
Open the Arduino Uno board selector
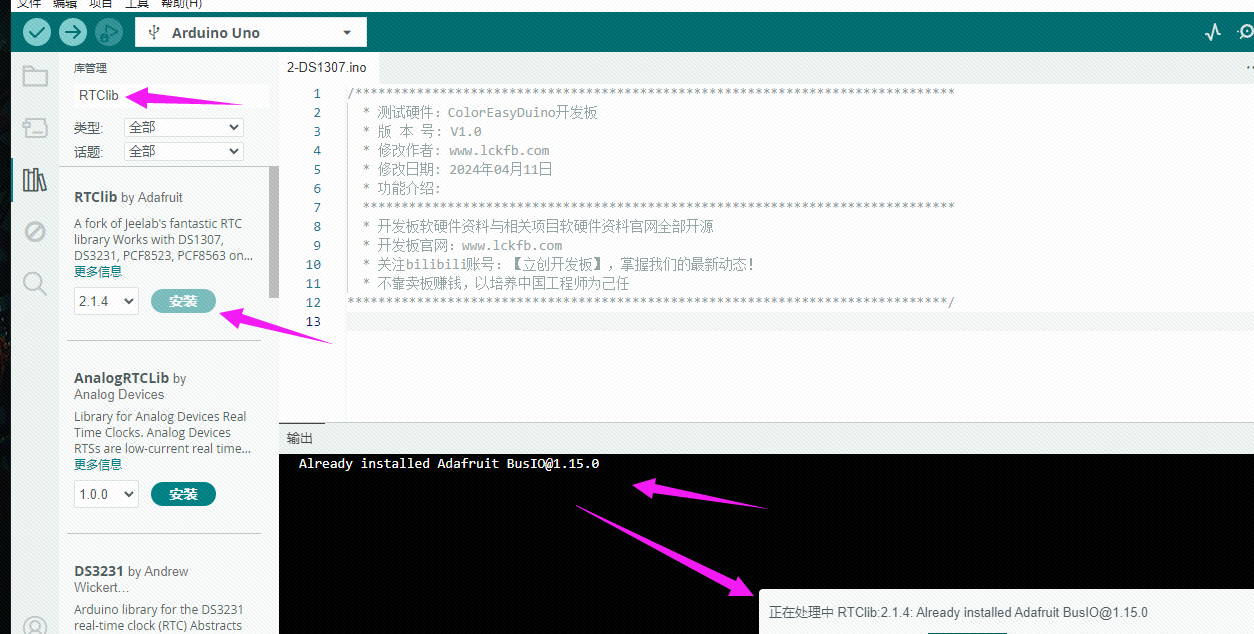251,33
